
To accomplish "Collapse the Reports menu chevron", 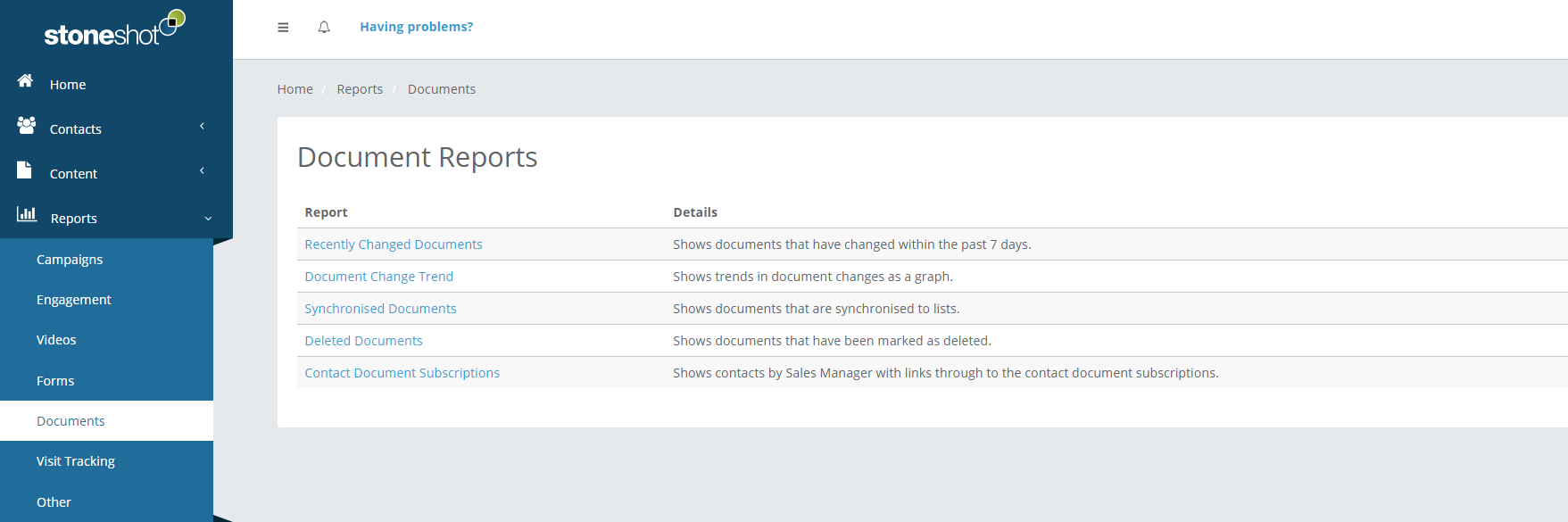I will [x=208, y=219].
